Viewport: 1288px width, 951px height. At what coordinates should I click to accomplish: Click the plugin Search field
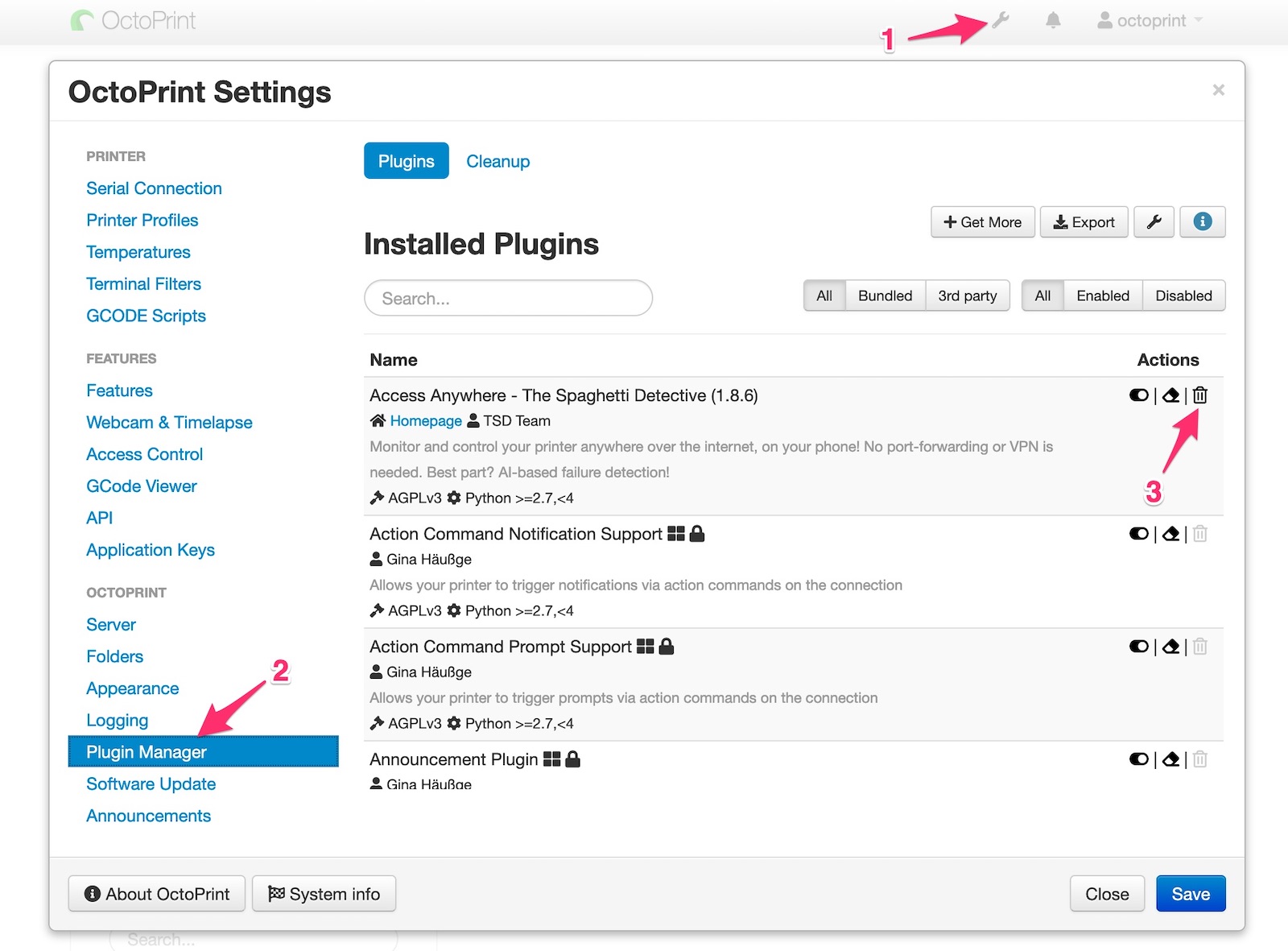508,298
